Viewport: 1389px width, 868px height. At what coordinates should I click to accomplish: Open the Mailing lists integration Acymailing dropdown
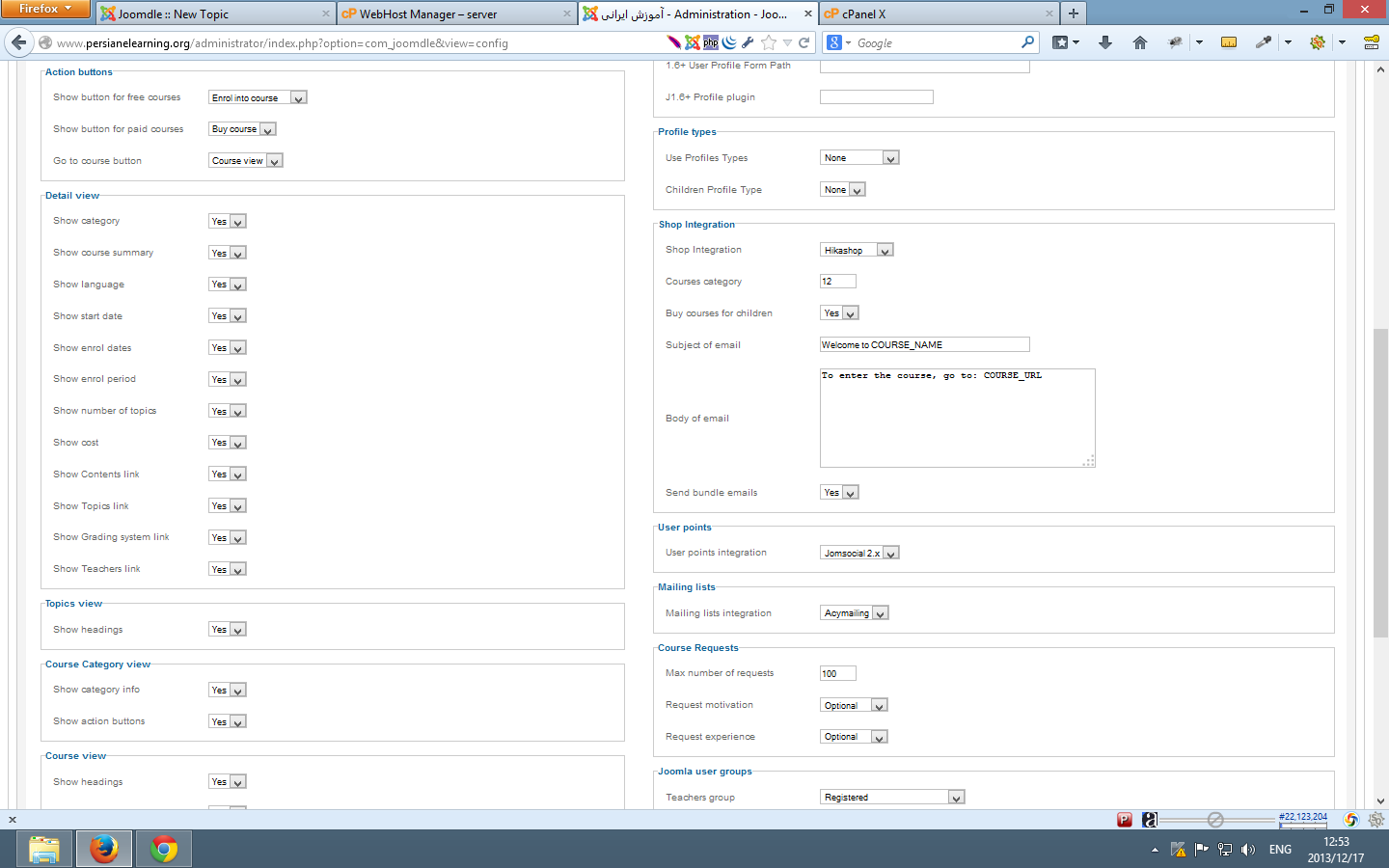tap(854, 613)
